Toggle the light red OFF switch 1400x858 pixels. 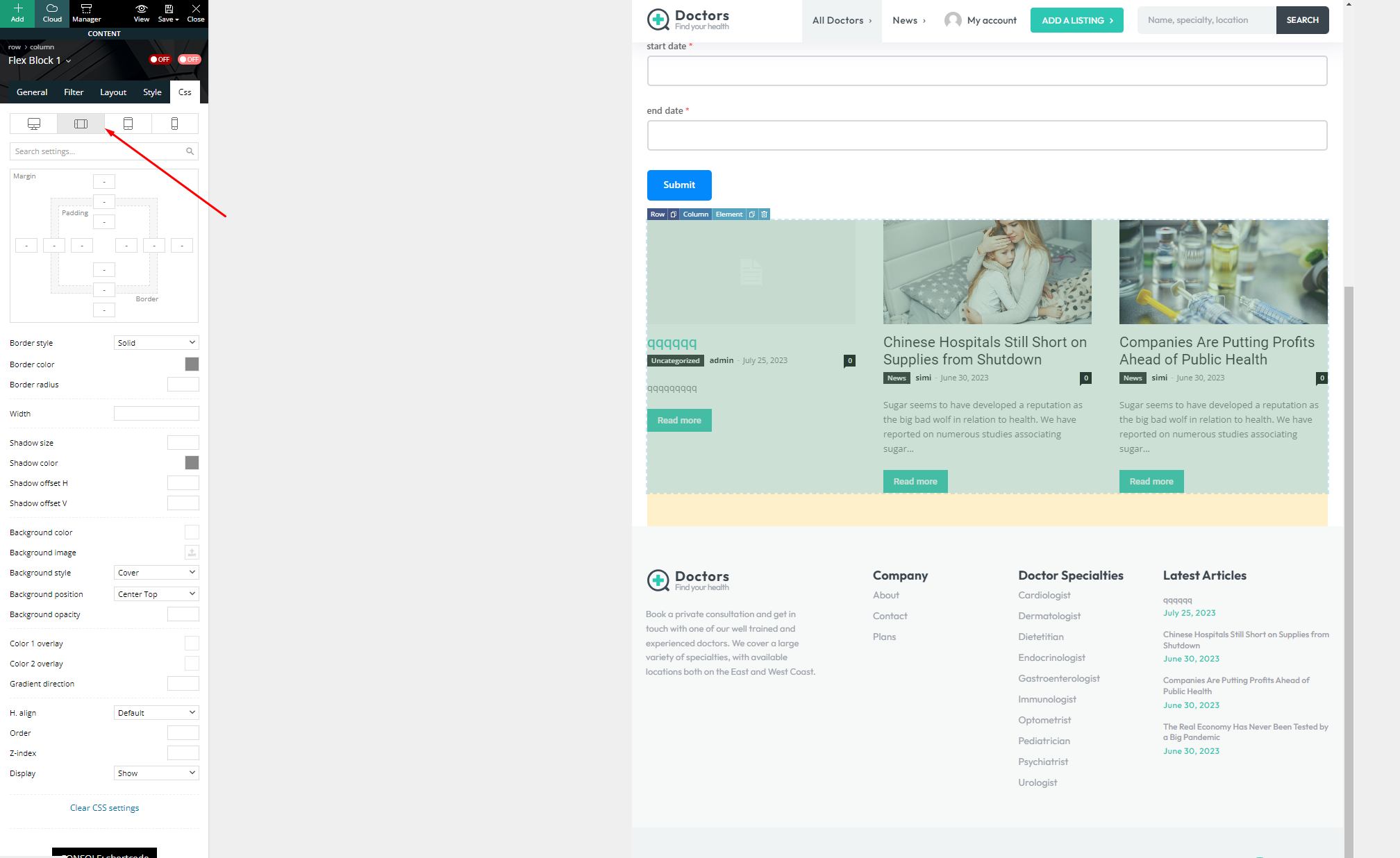189,60
